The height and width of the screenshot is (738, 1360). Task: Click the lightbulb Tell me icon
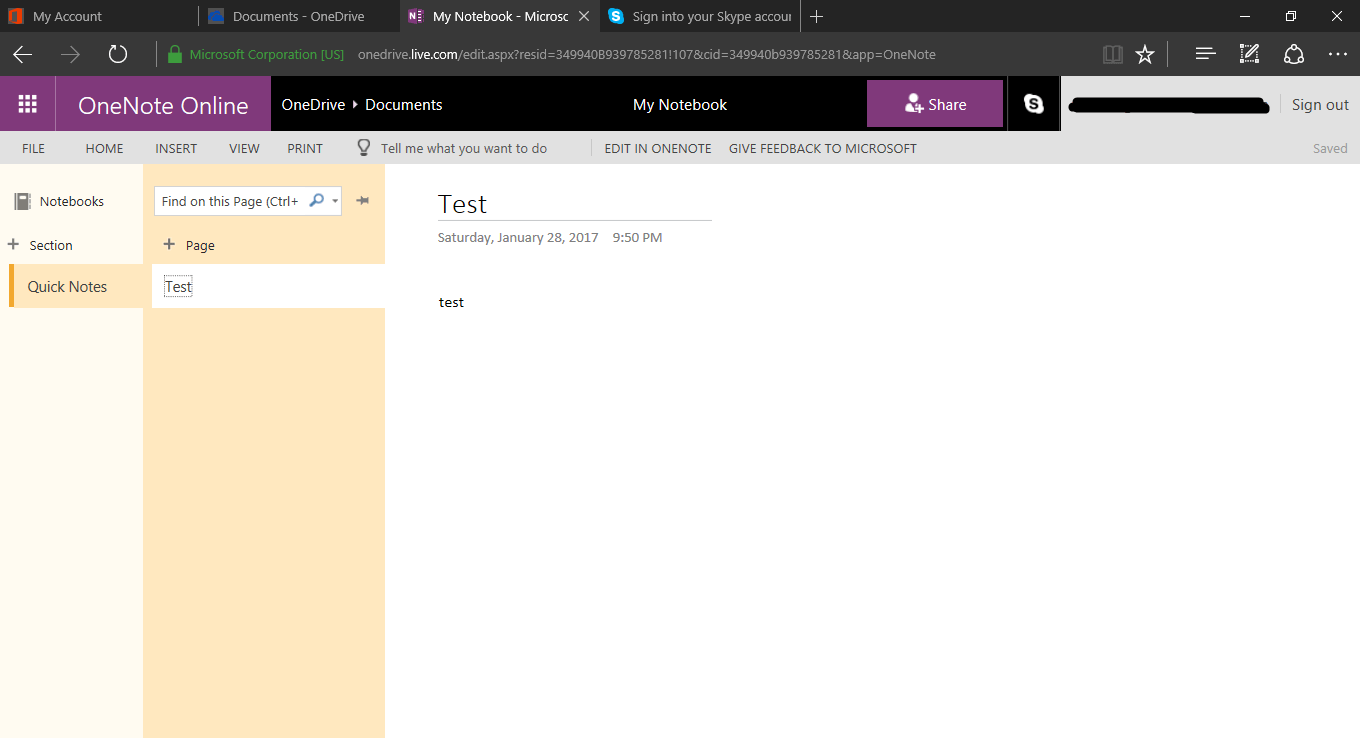(364, 148)
